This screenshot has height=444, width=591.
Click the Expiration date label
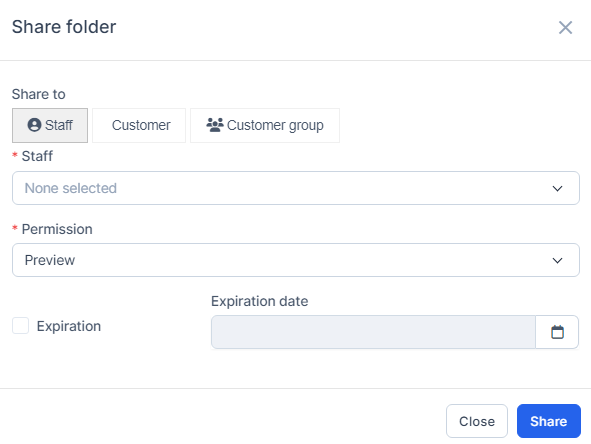(x=259, y=302)
